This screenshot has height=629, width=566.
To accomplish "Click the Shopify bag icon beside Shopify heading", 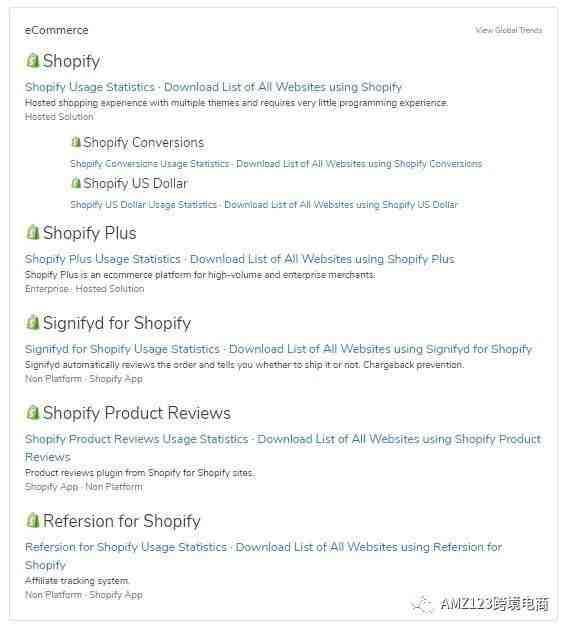I will 32,61.
